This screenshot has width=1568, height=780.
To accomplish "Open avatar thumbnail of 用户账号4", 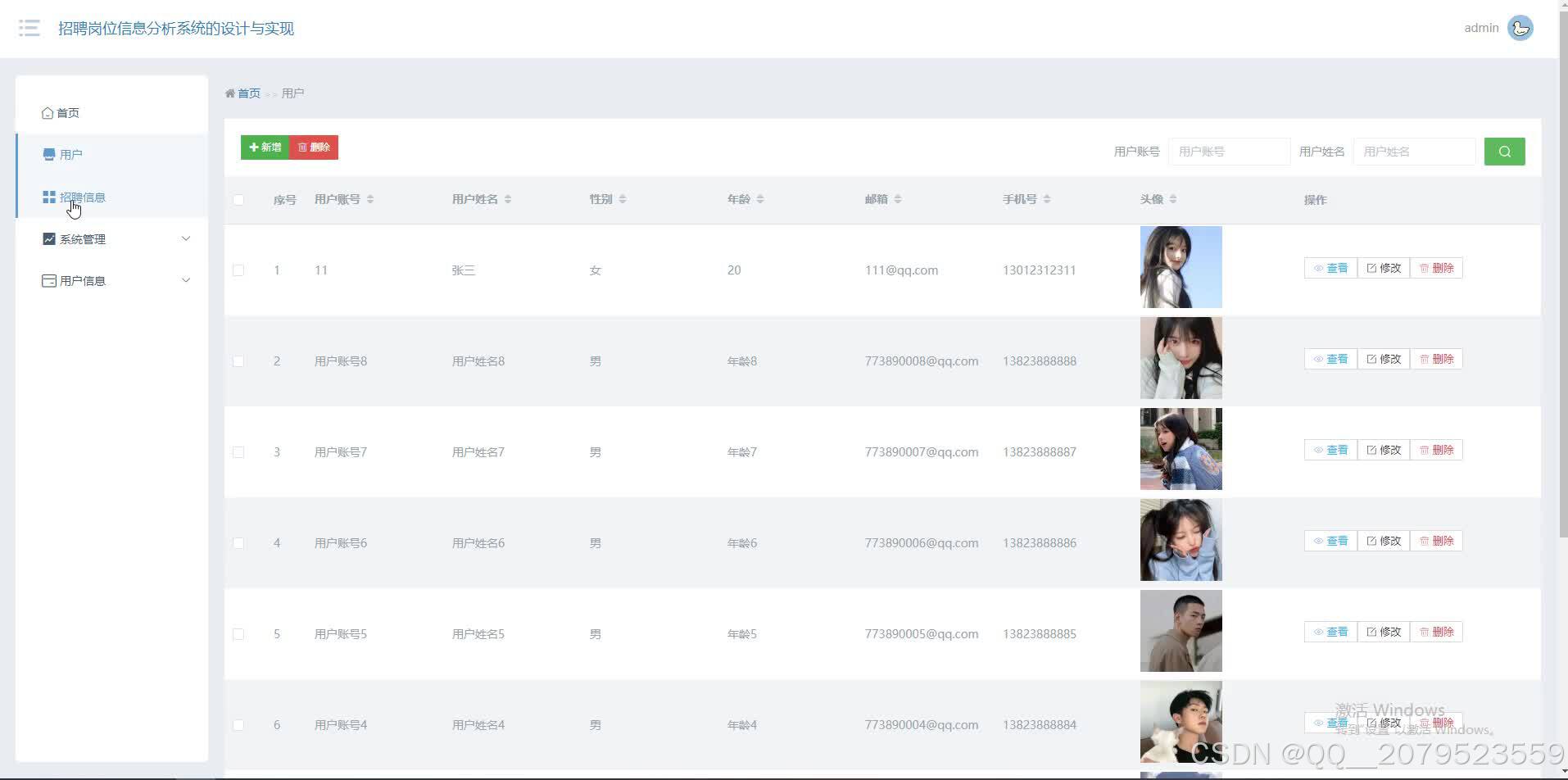I will click(1181, 722).
